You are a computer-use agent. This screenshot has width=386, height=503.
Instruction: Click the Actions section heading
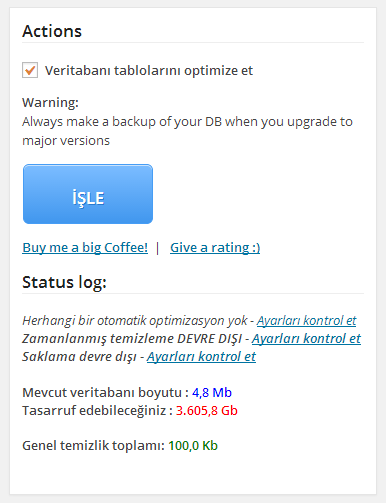click(x=52, y=31)
